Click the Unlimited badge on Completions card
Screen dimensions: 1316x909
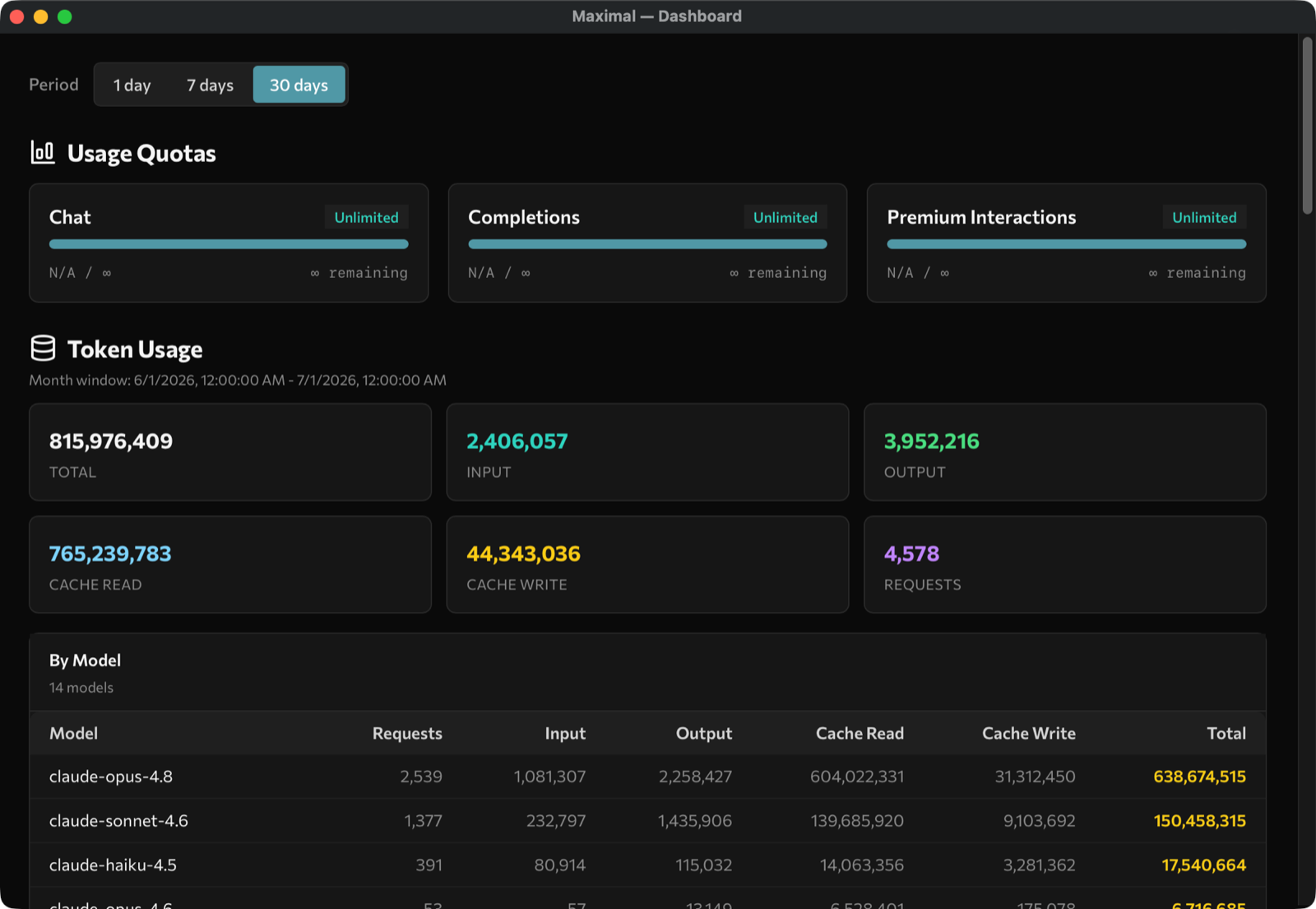click(x=785, y=217)
